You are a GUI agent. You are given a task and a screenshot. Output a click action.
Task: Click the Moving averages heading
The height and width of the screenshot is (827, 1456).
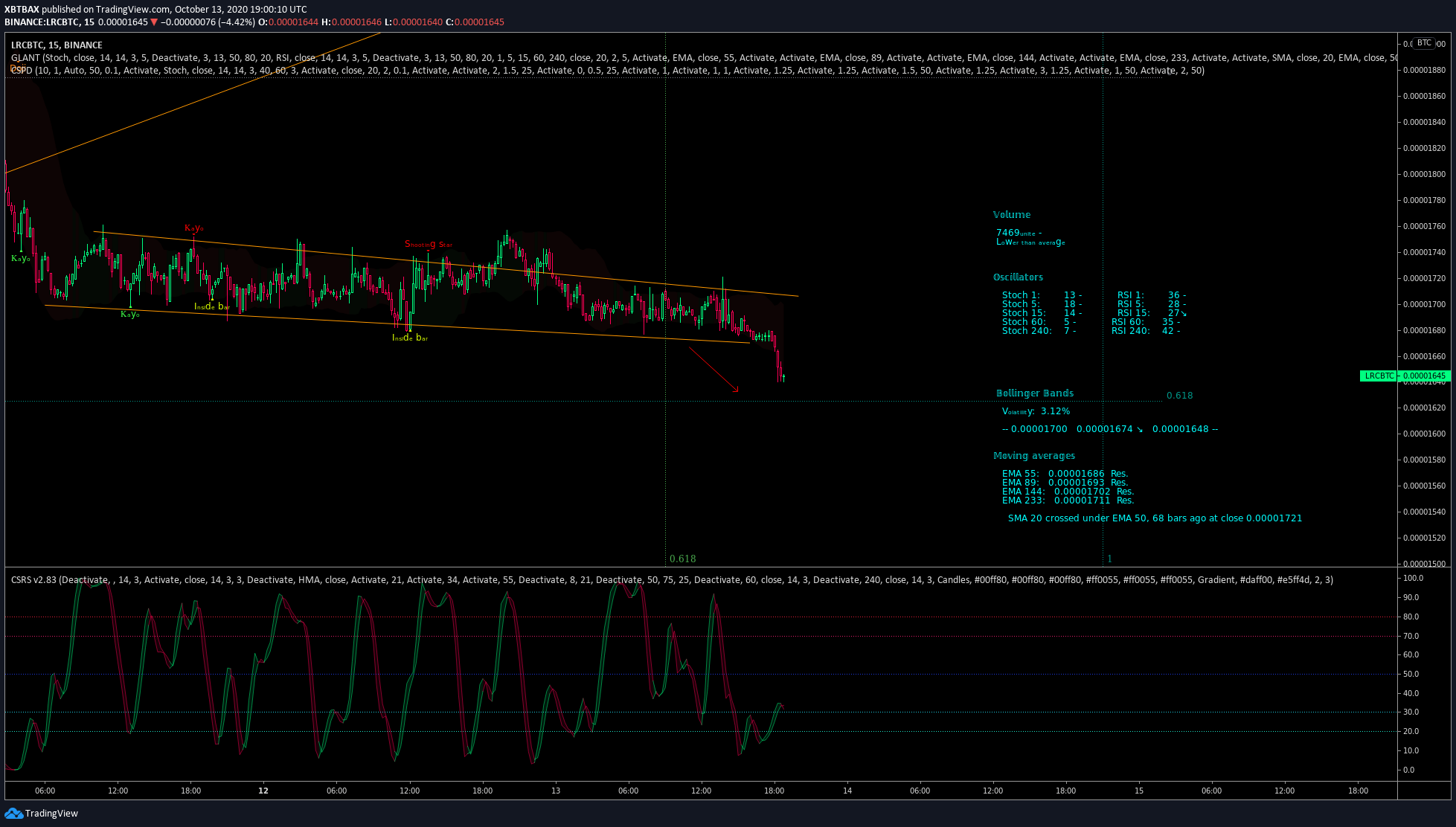pos(1034,456)
